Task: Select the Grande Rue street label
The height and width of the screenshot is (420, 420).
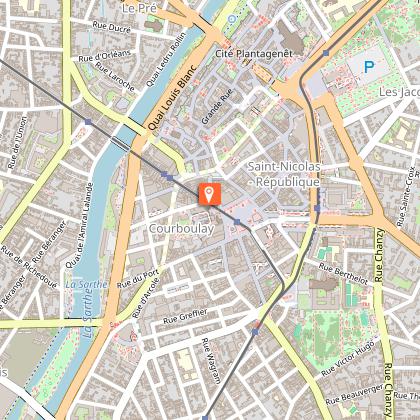Action: tap(217, 107)
